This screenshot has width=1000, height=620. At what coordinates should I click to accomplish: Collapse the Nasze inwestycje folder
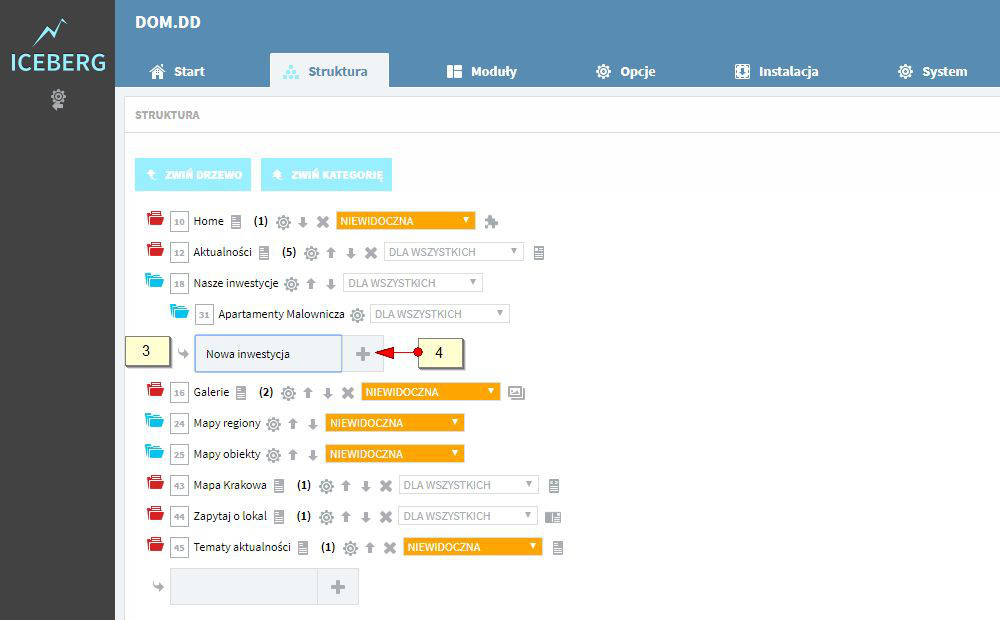point(154,280)
